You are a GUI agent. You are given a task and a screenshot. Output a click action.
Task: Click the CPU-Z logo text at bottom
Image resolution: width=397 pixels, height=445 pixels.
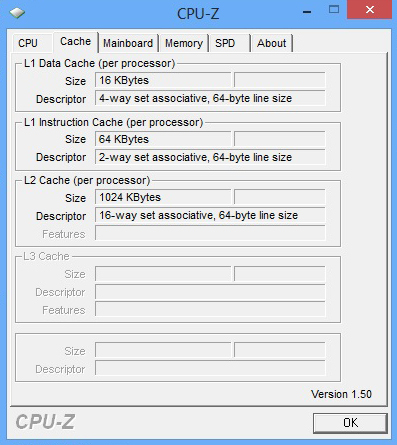45,422
